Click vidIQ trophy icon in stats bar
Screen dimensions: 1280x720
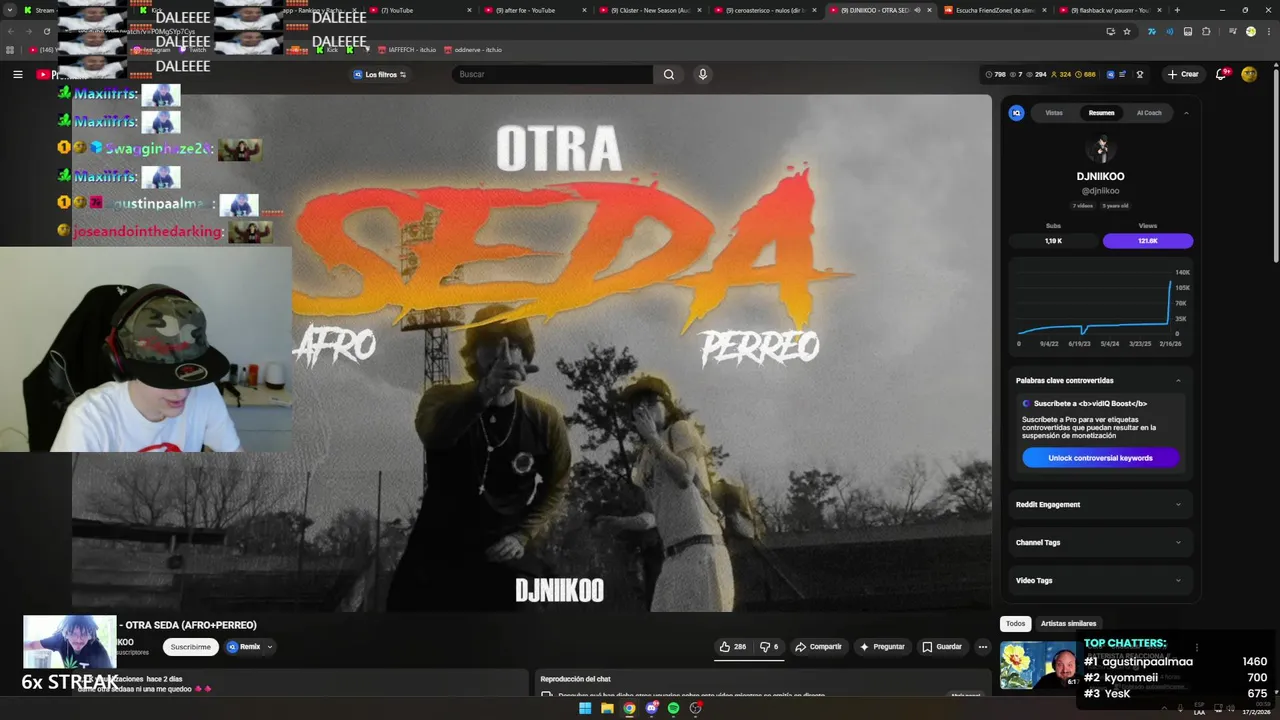[1139, 74]
